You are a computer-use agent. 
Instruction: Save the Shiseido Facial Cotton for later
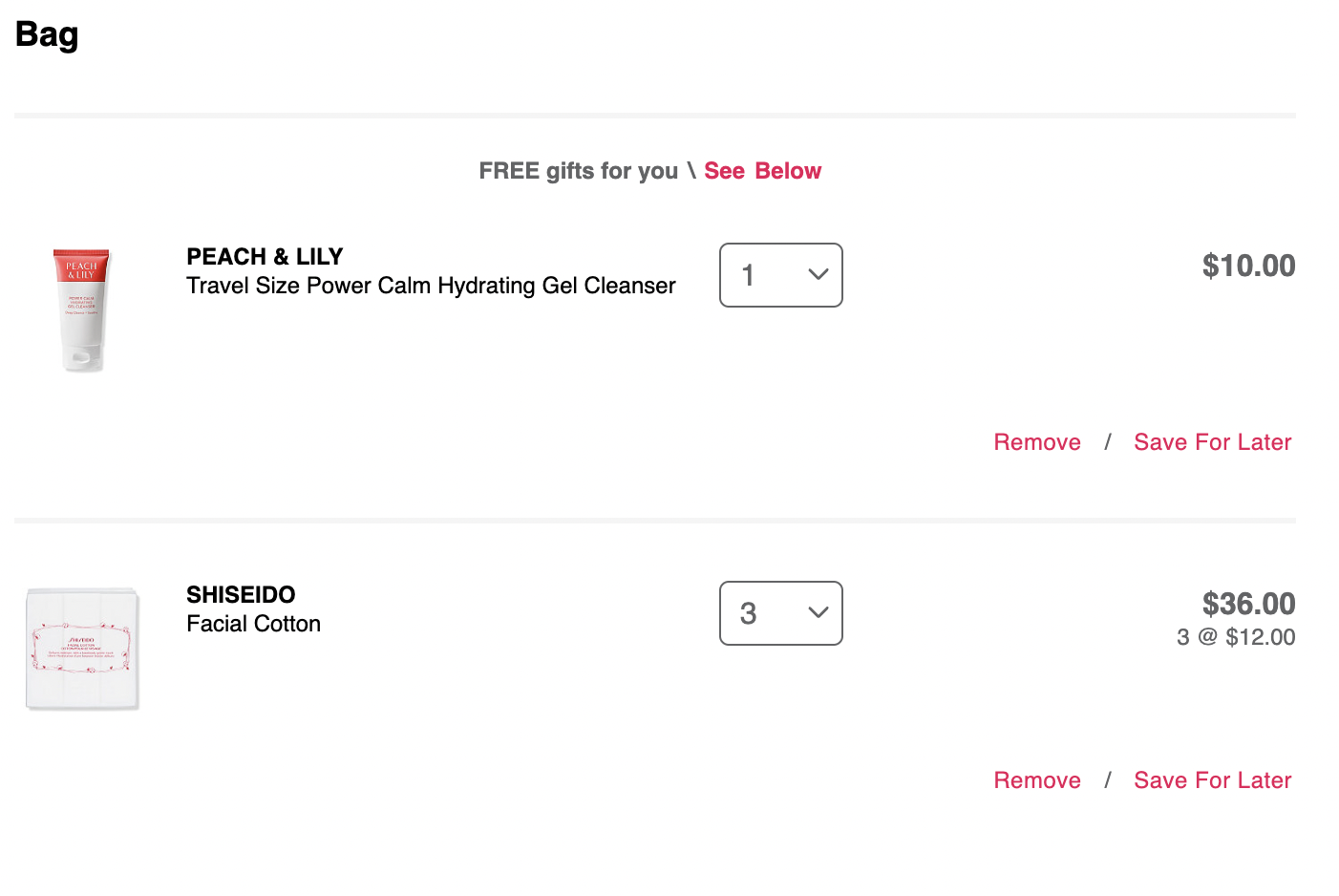coord(1212,780)
